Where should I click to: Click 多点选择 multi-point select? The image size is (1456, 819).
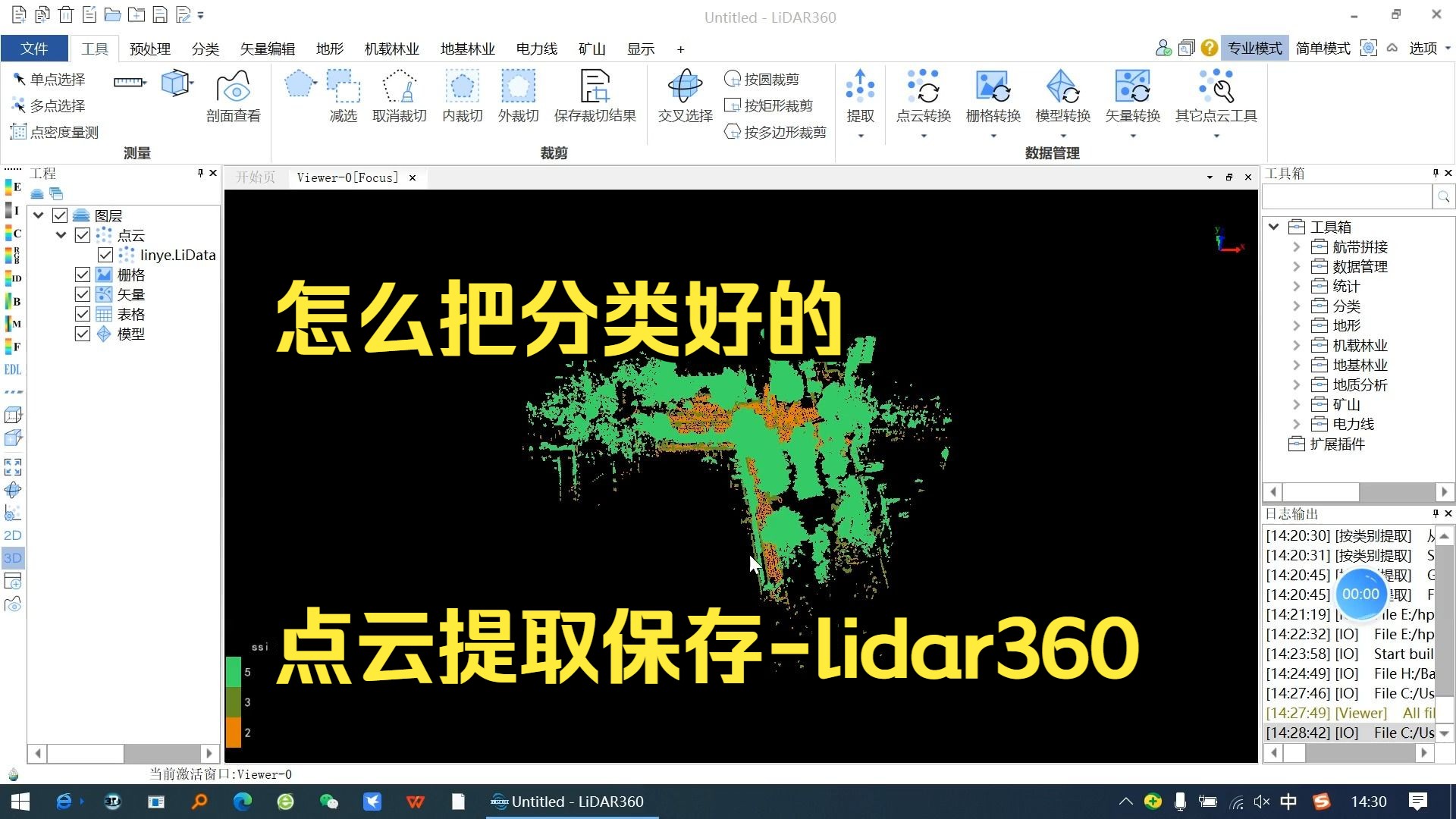coord(49,105)
